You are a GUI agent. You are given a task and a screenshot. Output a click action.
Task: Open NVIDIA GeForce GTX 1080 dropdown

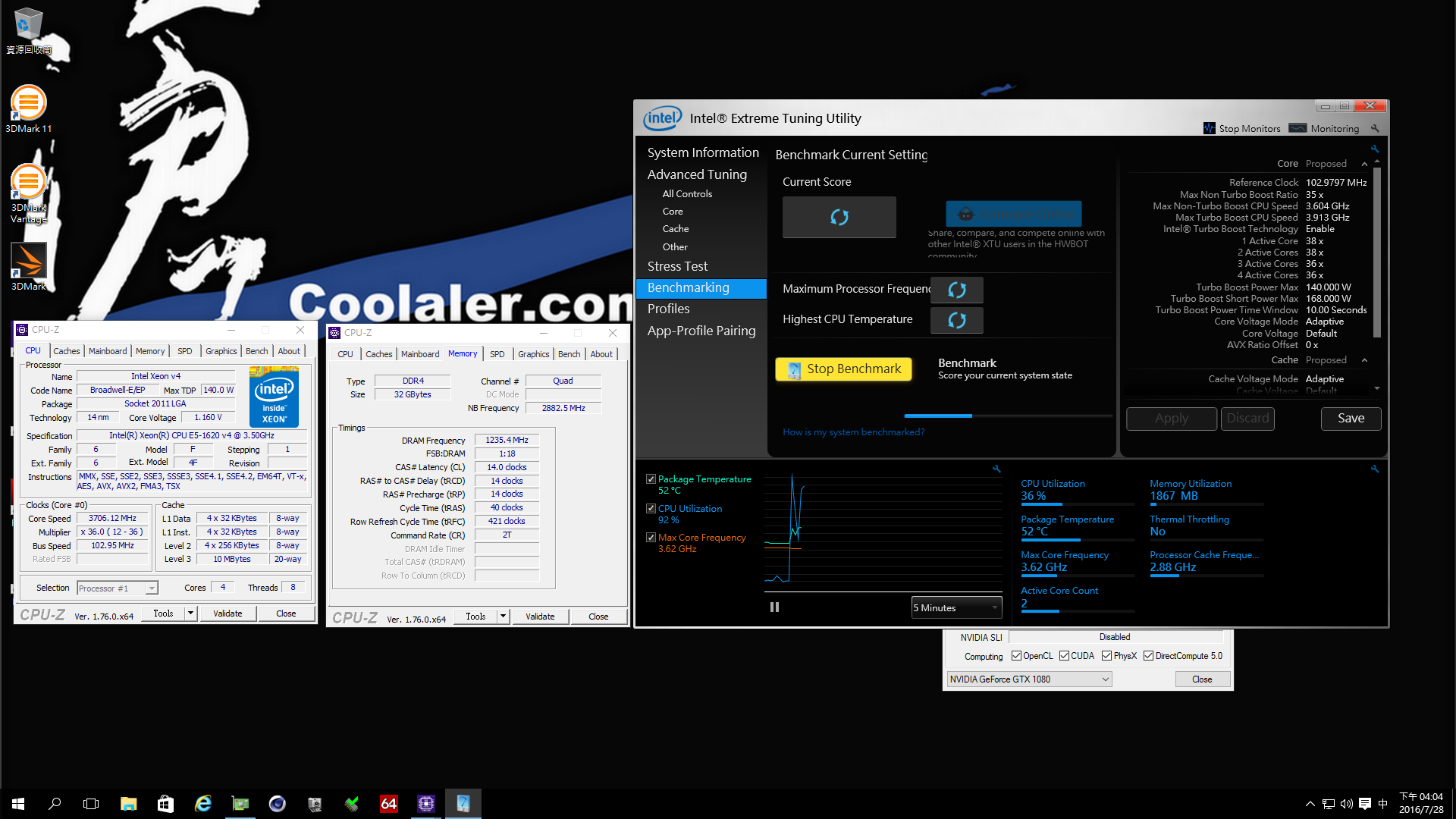pos(1029,679)
